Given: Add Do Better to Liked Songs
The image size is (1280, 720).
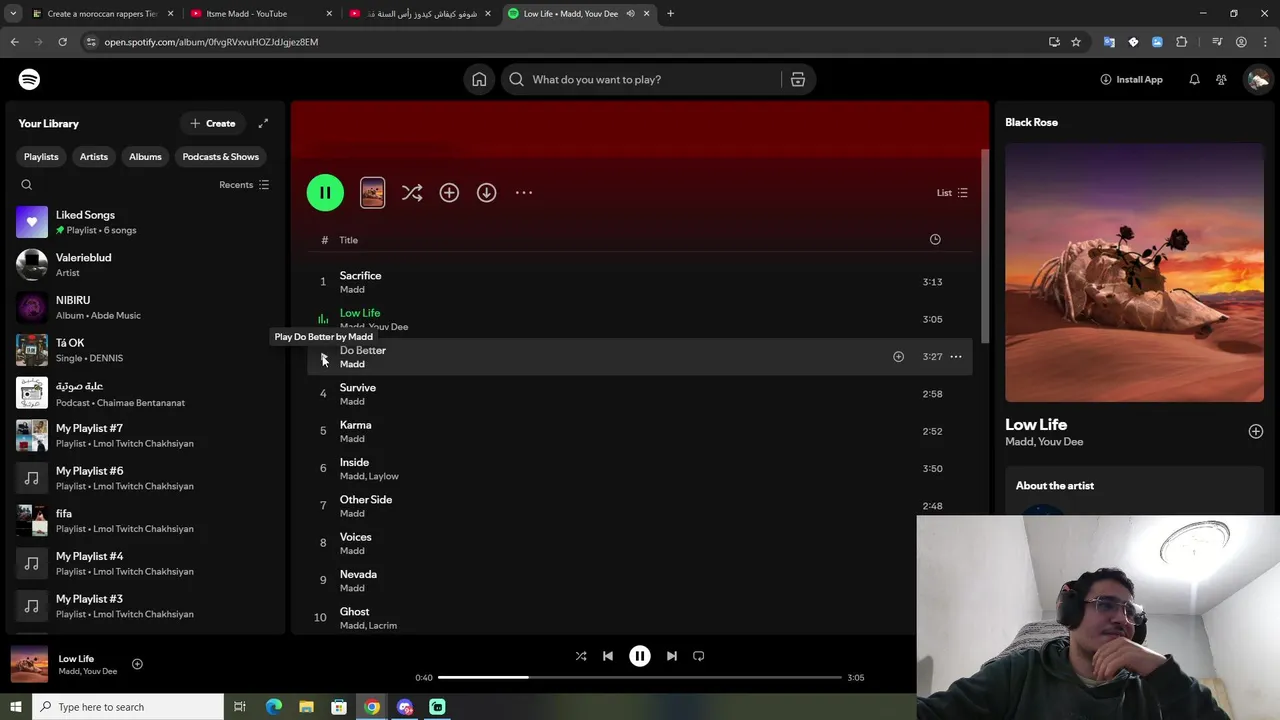Looking at the screenshot, I should coord(898,357).
